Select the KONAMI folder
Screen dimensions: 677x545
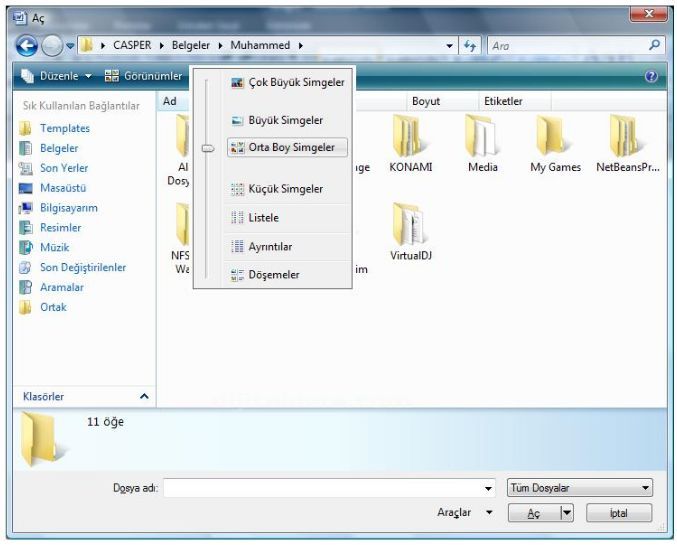(x=410, y=144)
